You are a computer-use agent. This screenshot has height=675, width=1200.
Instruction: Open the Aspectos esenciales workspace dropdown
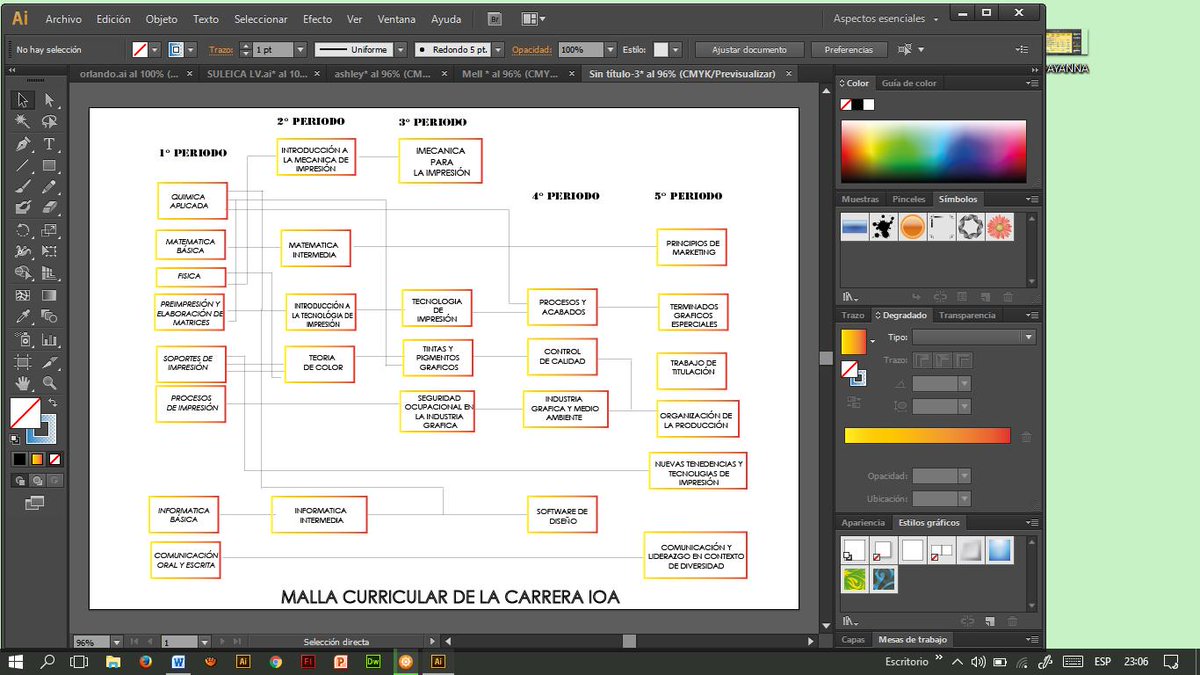point(886,19)
